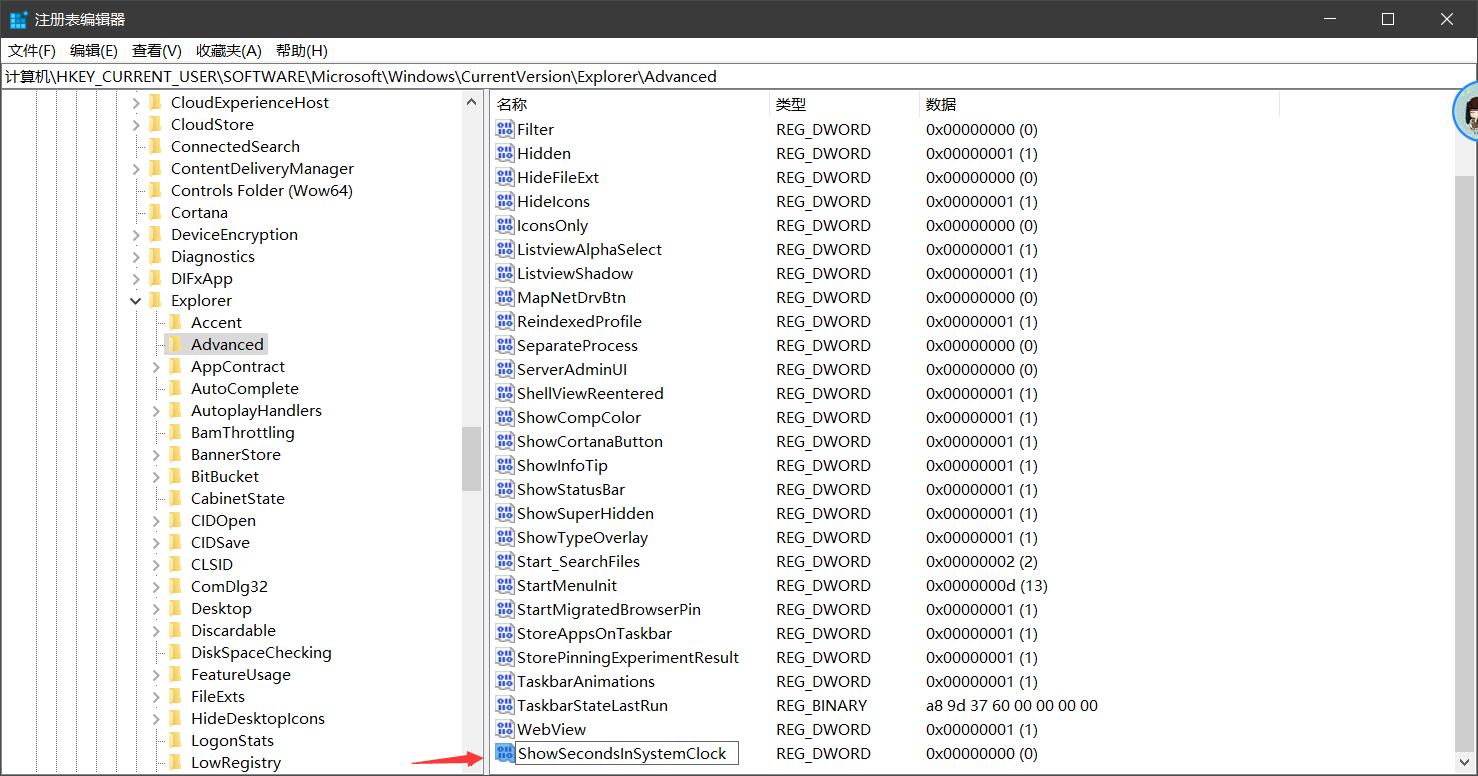Open the 文件(F) menu

coord(32,51)
